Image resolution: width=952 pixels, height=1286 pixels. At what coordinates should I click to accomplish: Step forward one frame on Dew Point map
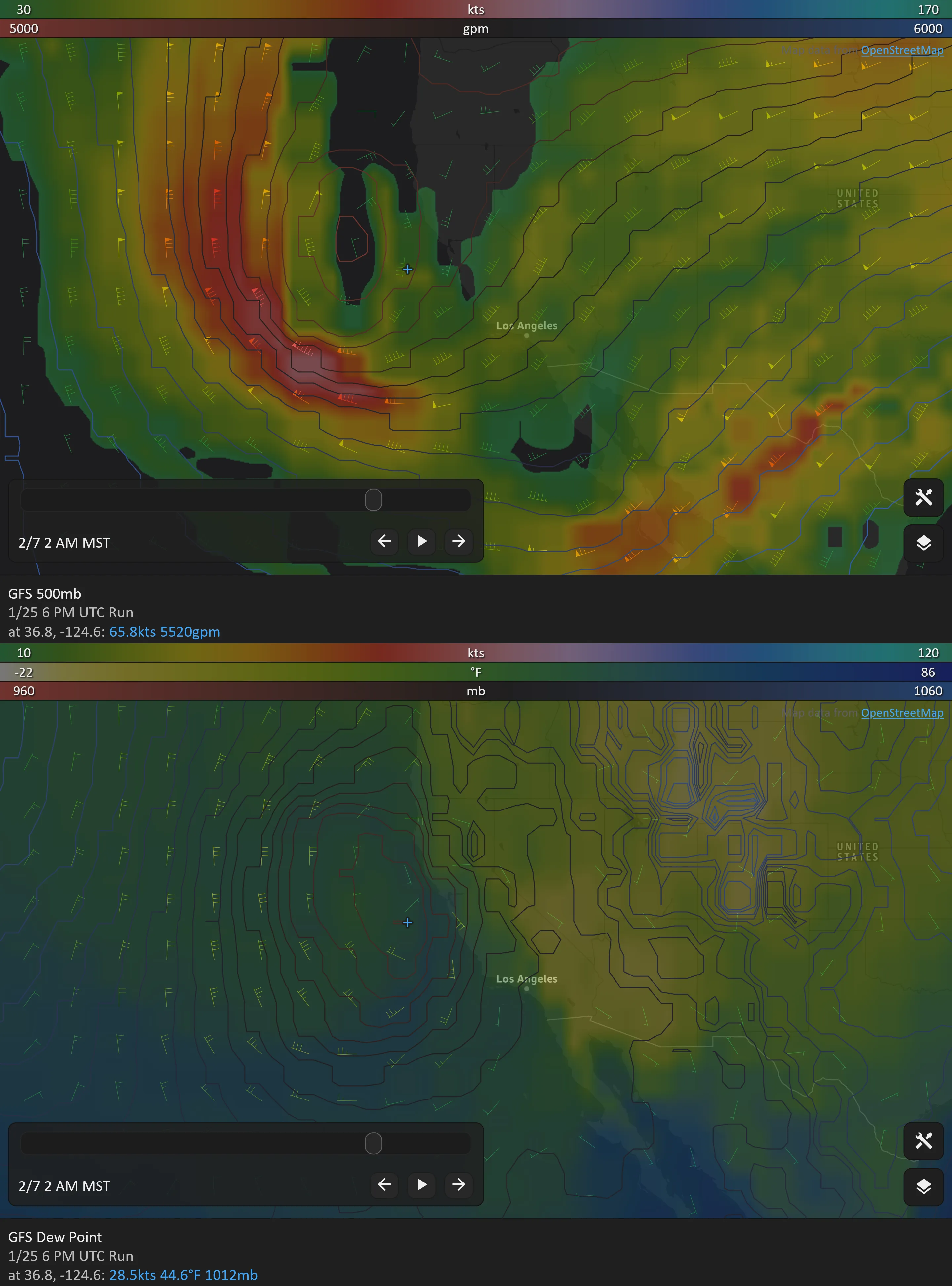(x=459, y=1184)
